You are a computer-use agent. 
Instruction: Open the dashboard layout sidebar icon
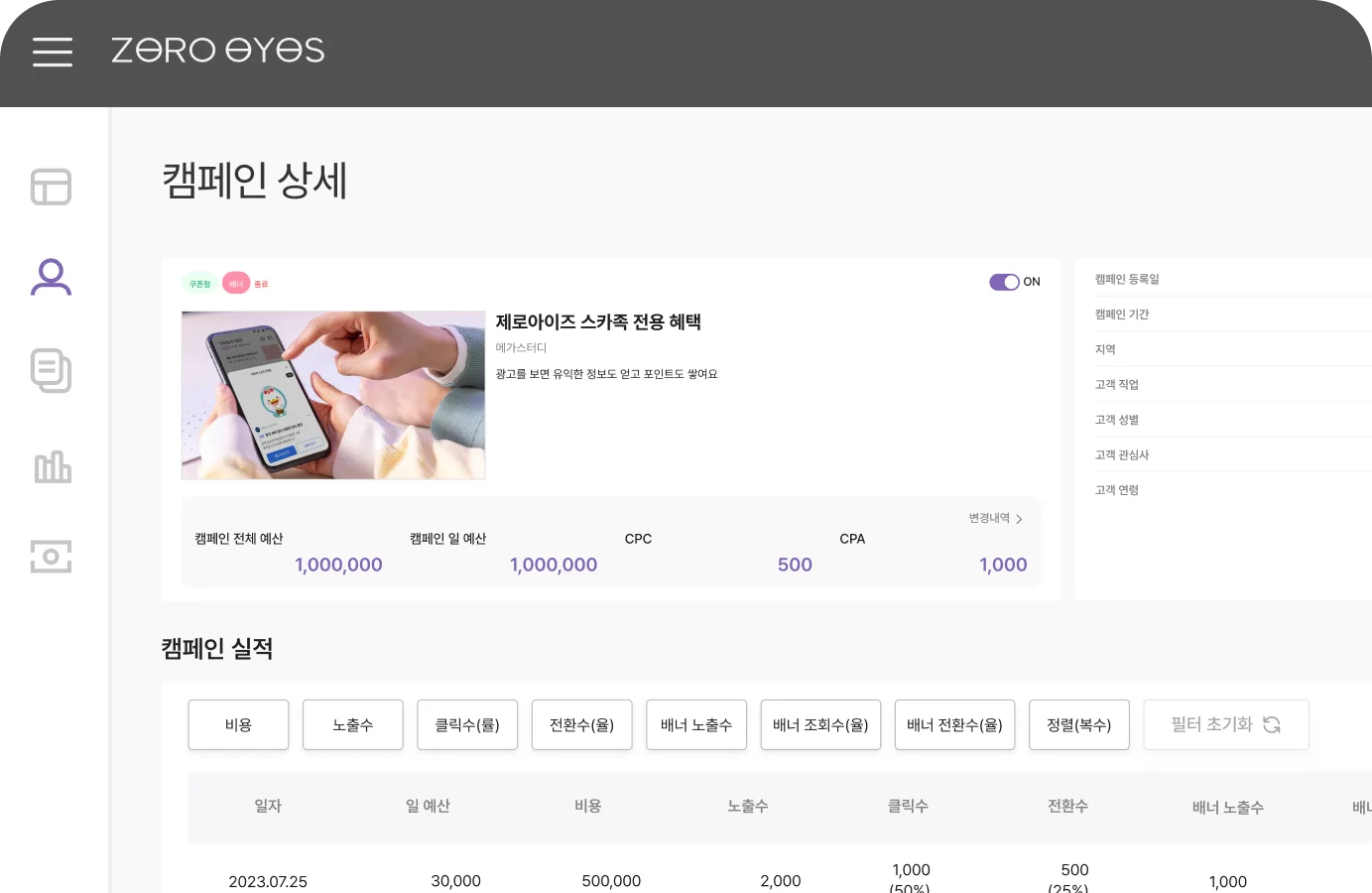coord(51,187)
